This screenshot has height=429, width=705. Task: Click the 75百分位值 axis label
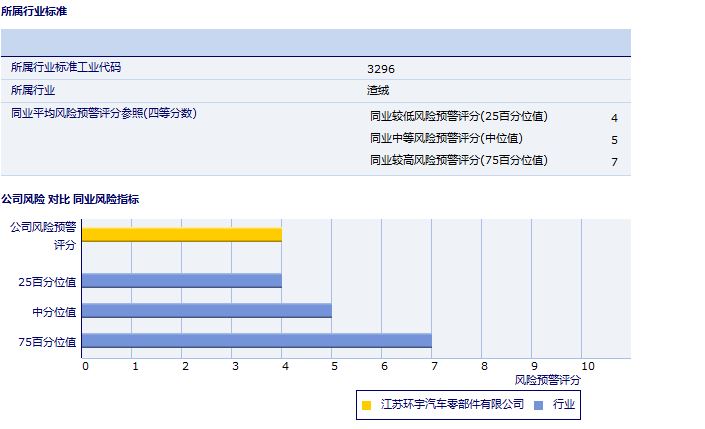click(x=47, y=342)
